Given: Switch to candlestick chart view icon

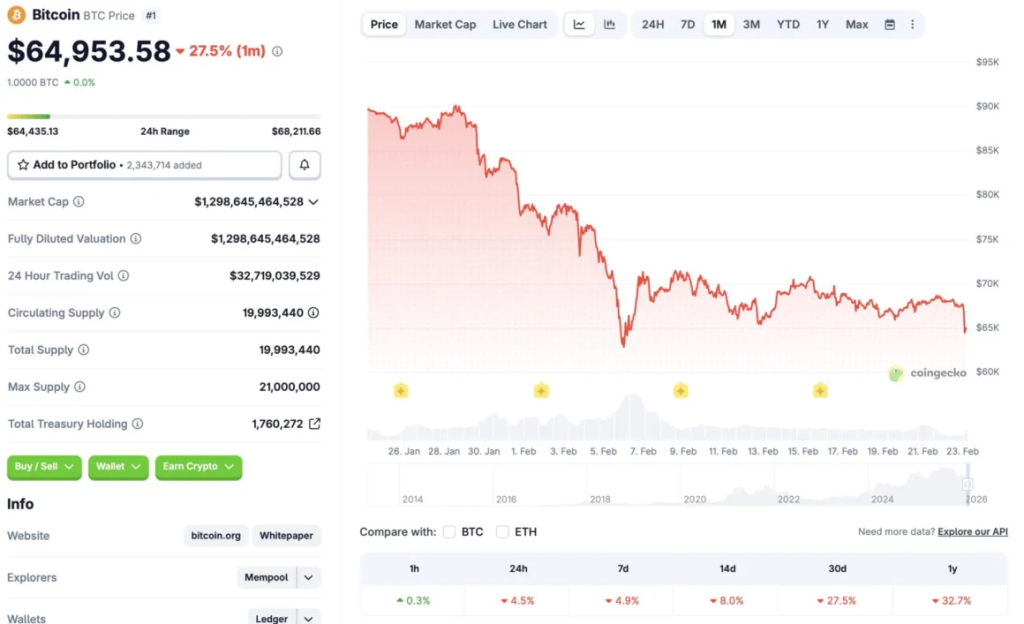Looking at the screenshot, I should 609,24.
